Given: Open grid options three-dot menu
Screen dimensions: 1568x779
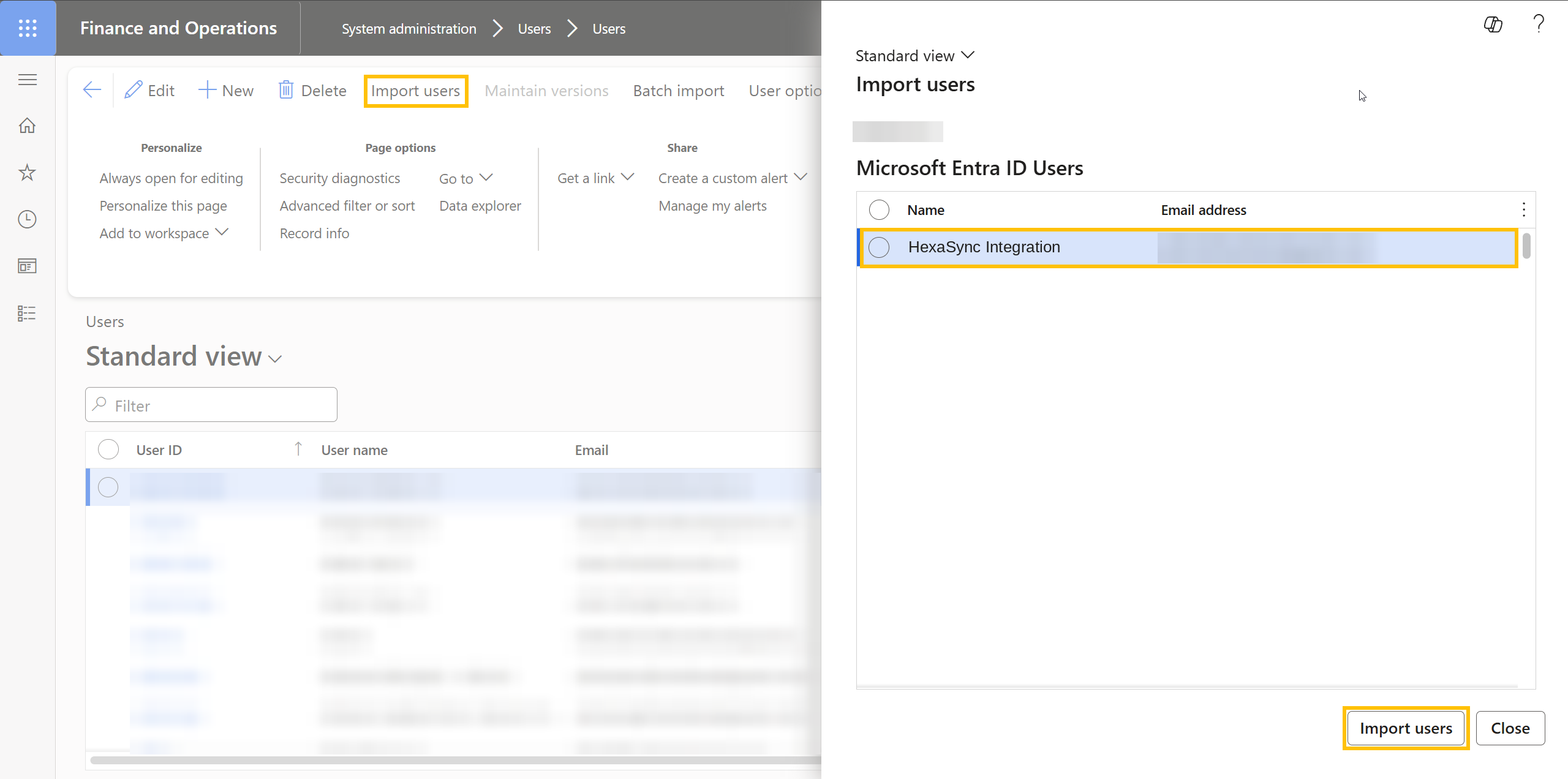Looking at the screenshot, I should (1523, 210).
